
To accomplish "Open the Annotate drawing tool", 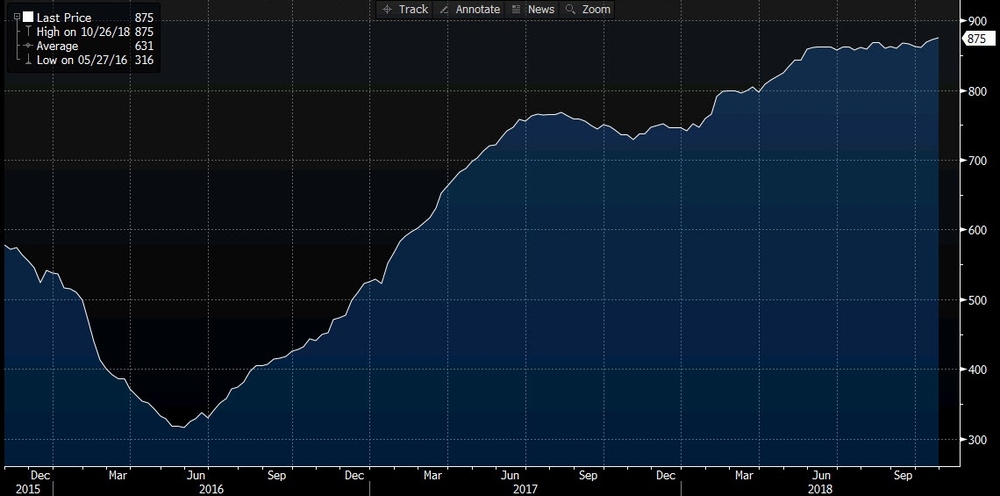I will (469, 10).
